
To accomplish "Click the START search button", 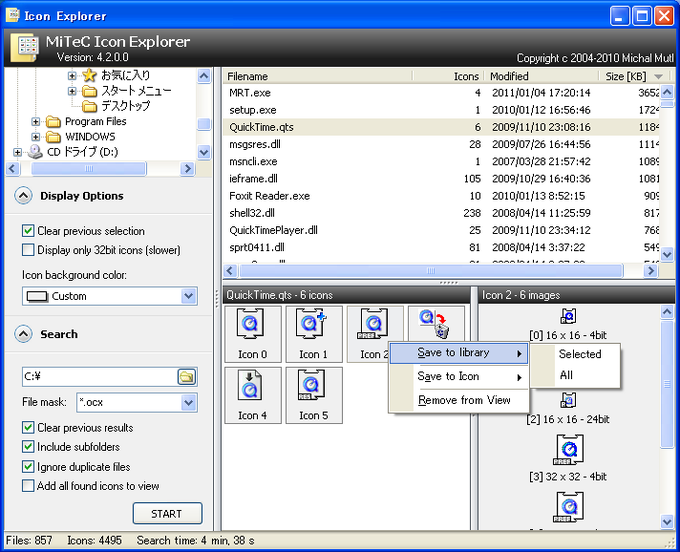I will tap(167, 513).
